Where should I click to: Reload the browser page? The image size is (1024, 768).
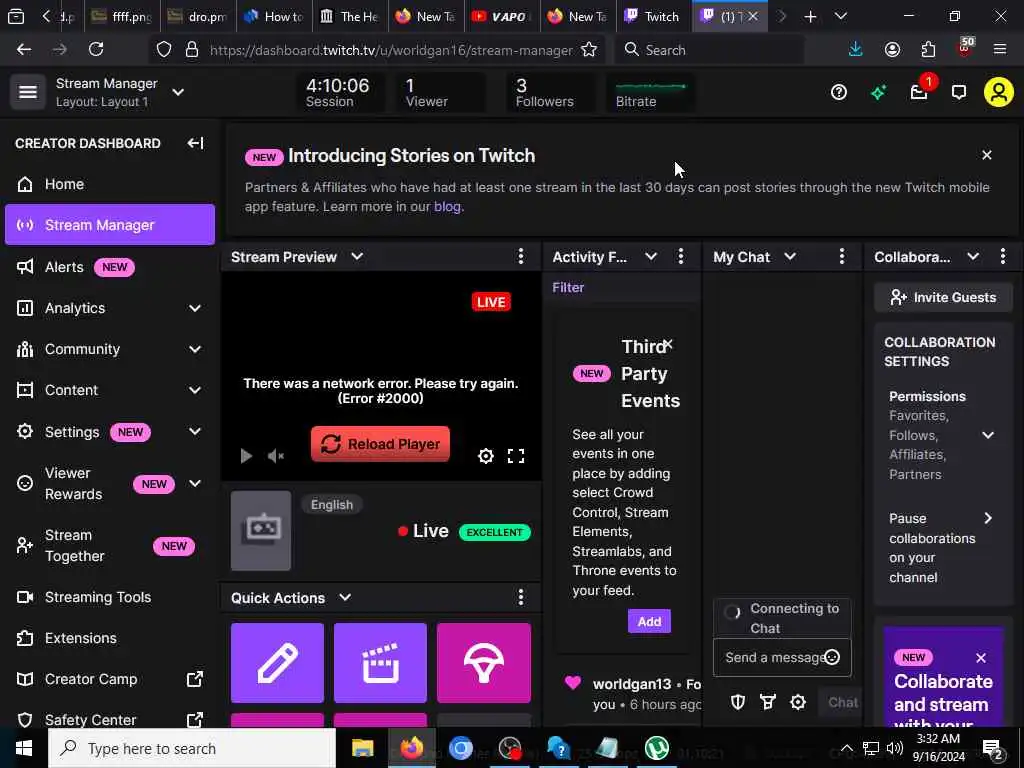[96, 49]
